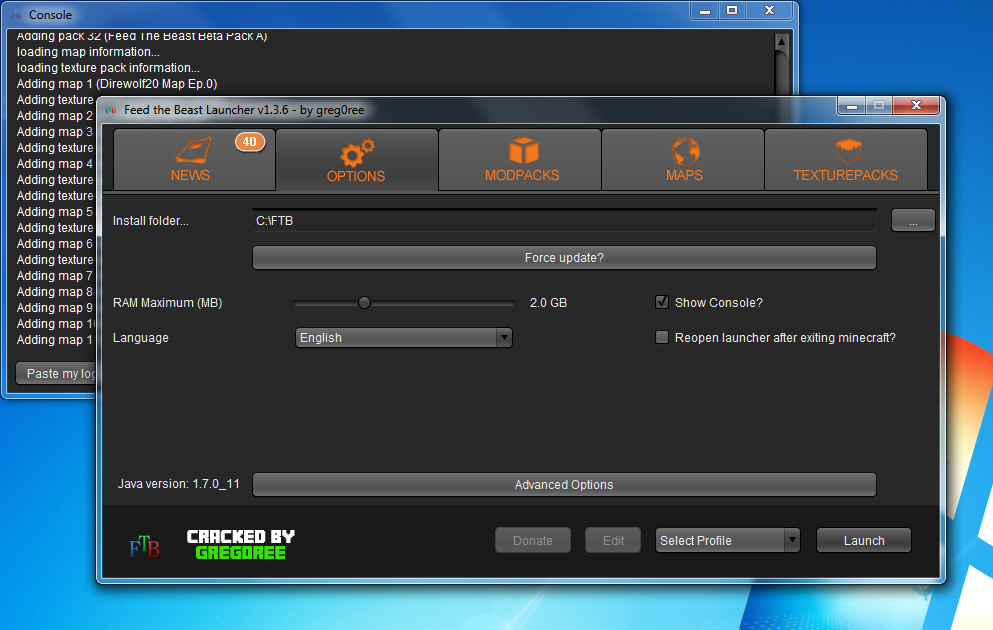The height and width of the screenshot is (630, 993).
Task: Open the Advanced Options button
Action: coord(564,485)
